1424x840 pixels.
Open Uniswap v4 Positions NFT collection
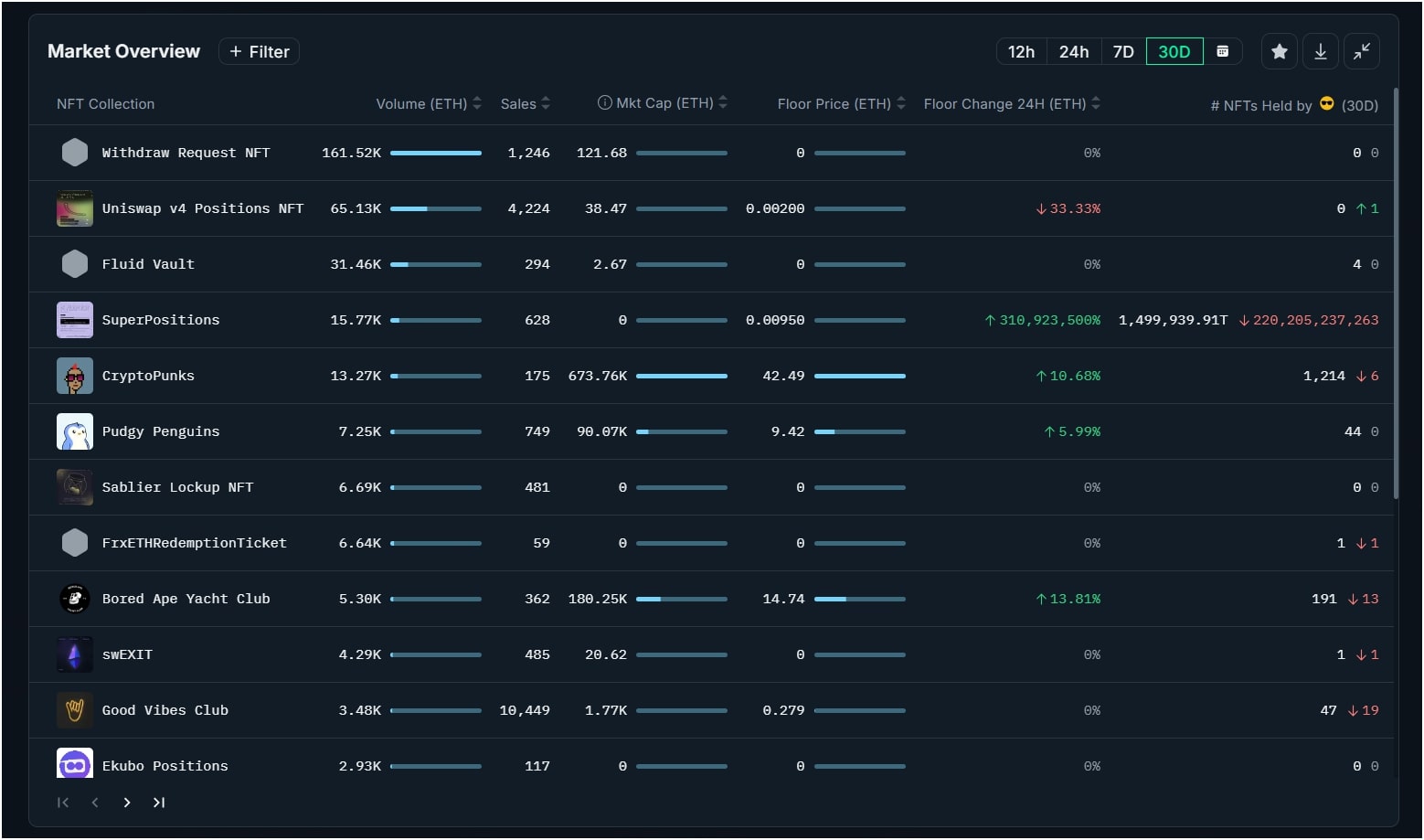pyautogui.click(x=202, y=208)
